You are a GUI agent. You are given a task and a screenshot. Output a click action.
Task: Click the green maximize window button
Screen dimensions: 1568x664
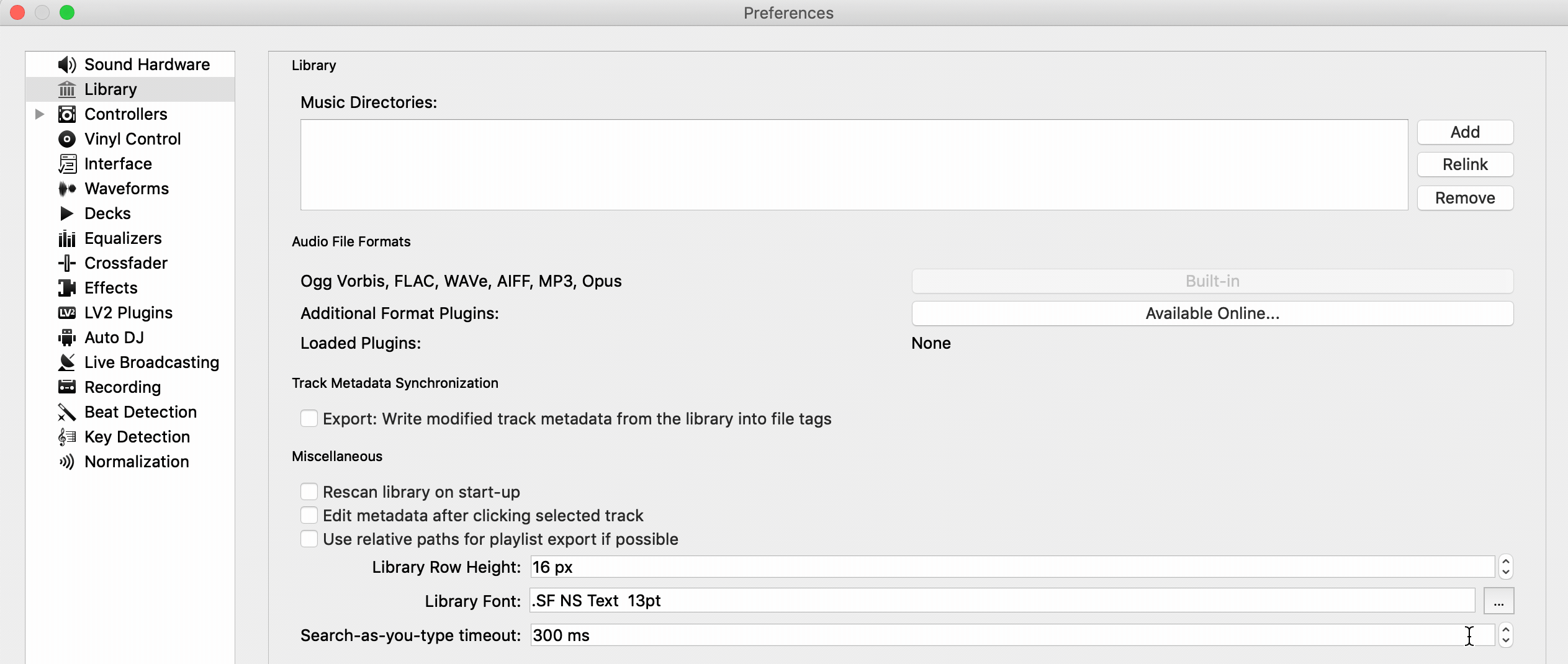[x=67, y=12]
